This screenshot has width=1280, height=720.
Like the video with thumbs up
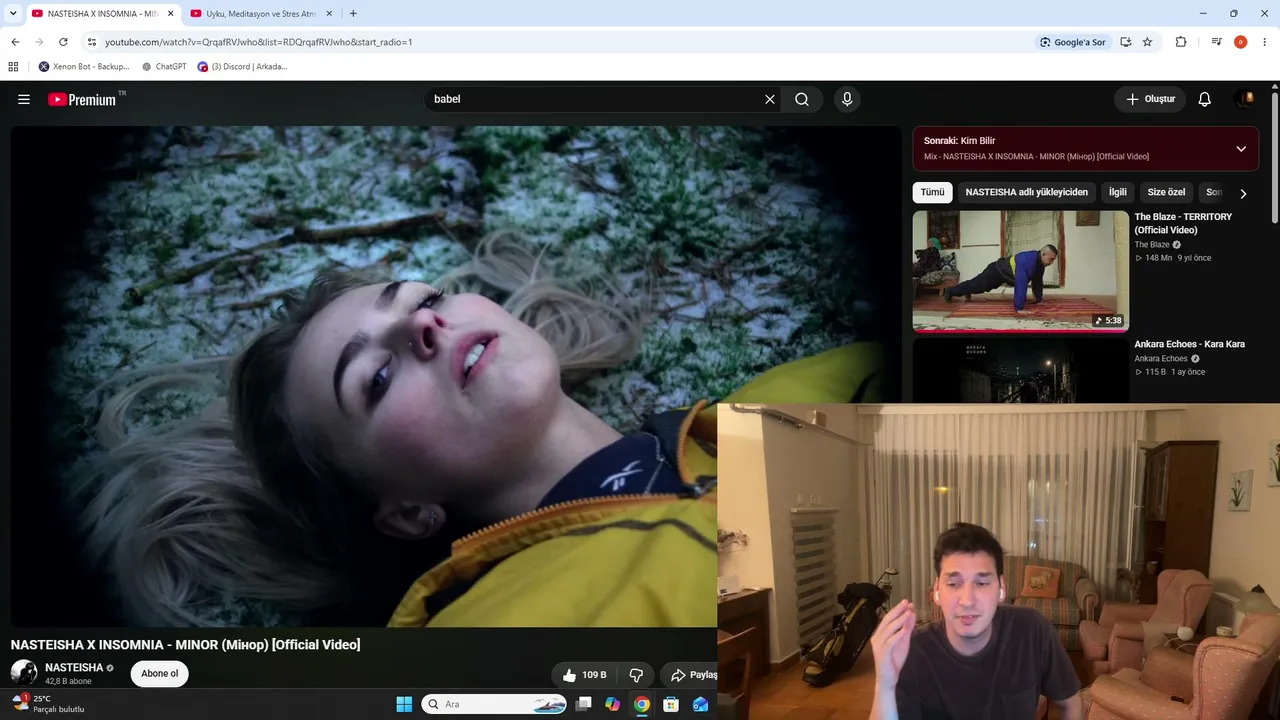click(x=585, y=675)
